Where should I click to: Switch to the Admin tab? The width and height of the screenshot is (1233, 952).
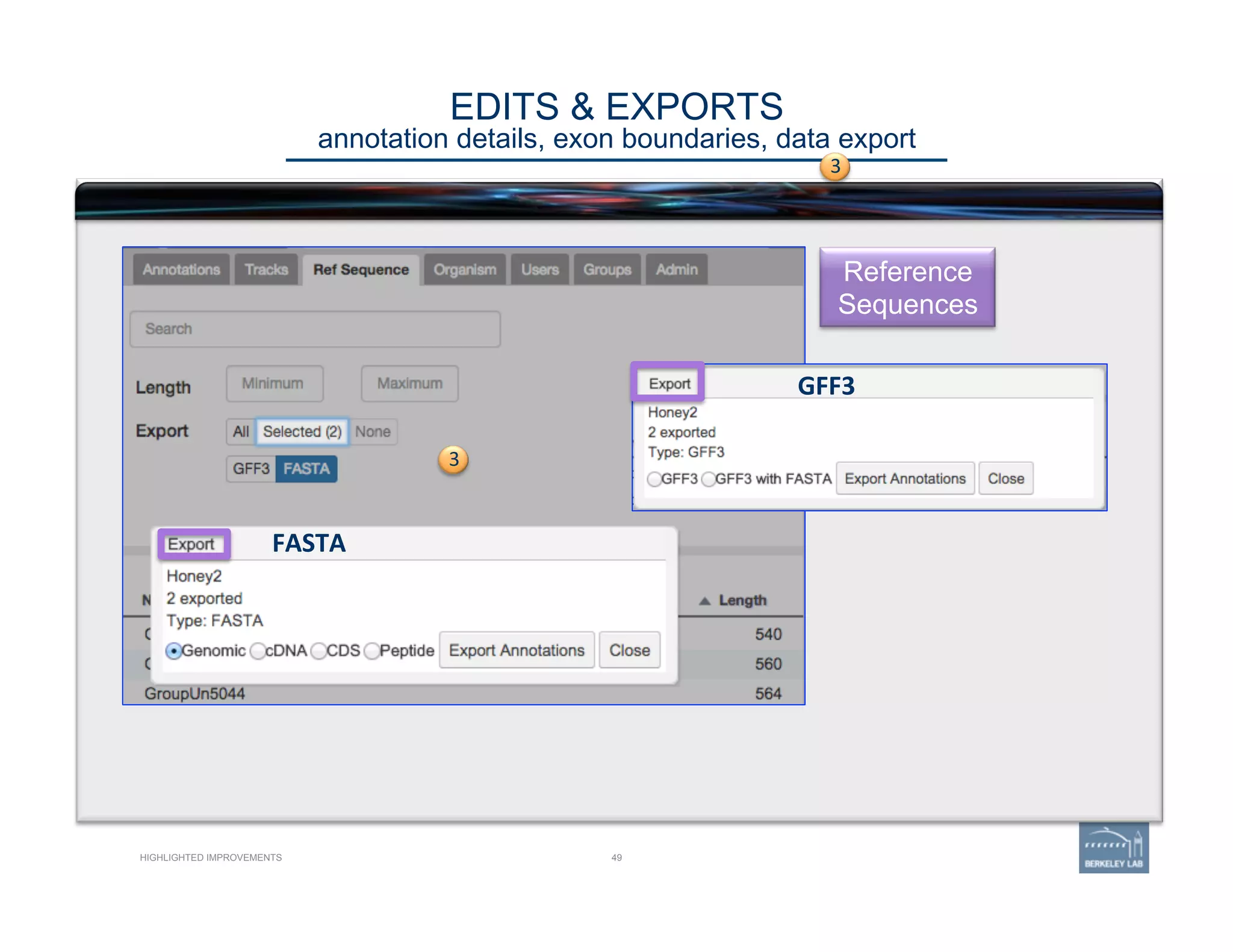pyautogui.click(x=677, y=270)
